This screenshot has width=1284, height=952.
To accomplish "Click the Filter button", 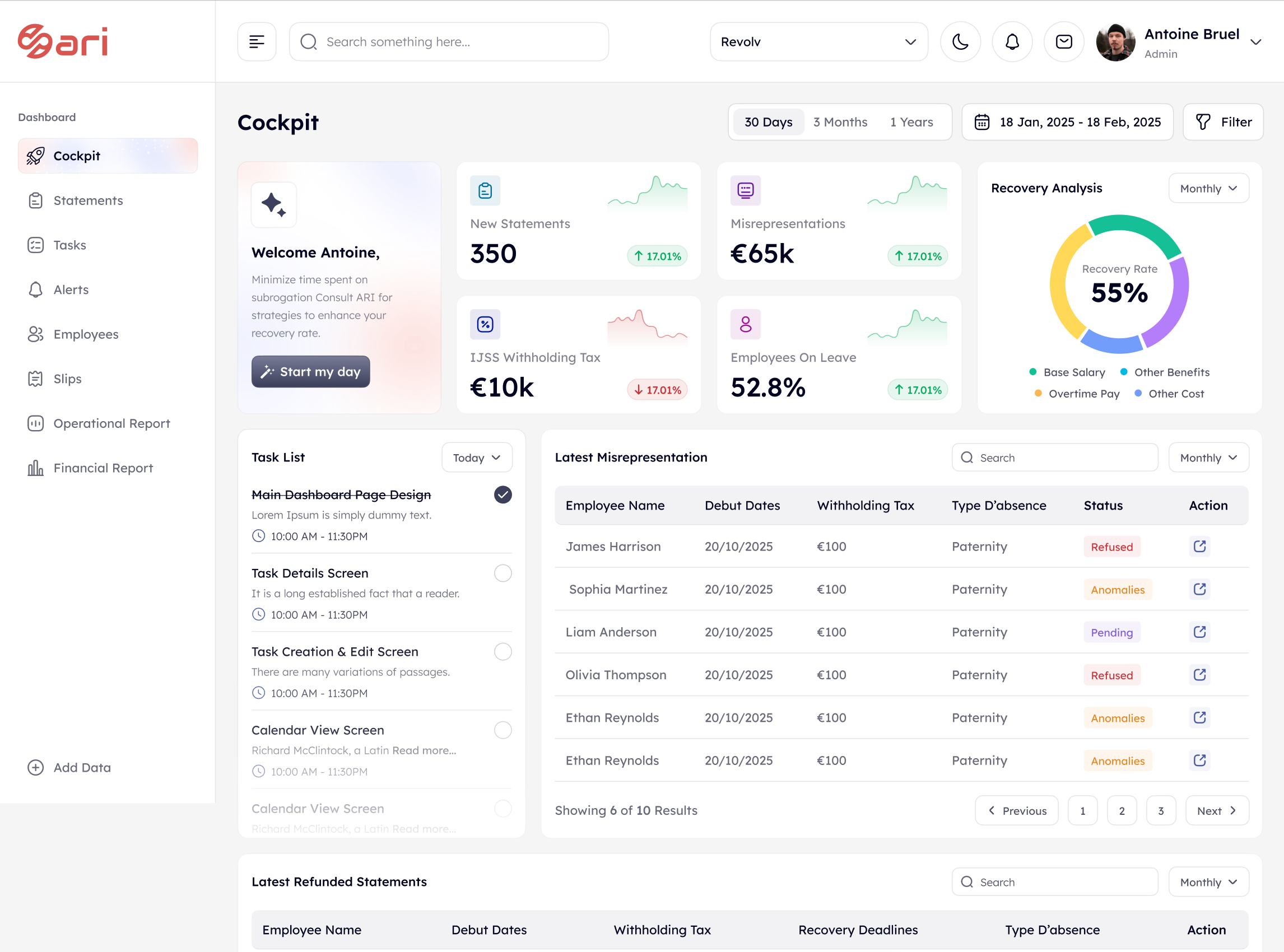I will 1223,122.
